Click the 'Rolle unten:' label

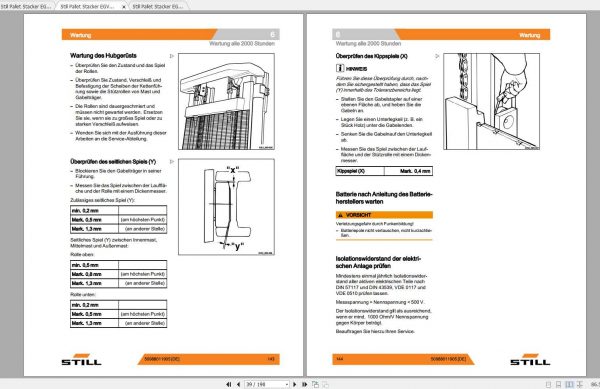pyautogui.click(x=83, y=294)
